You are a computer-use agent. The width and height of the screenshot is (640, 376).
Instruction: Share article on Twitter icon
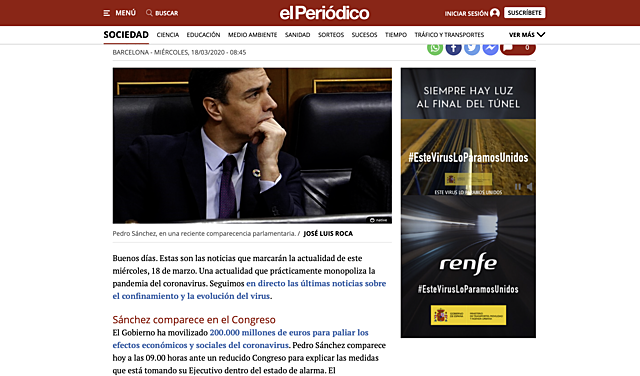[472, 48]
